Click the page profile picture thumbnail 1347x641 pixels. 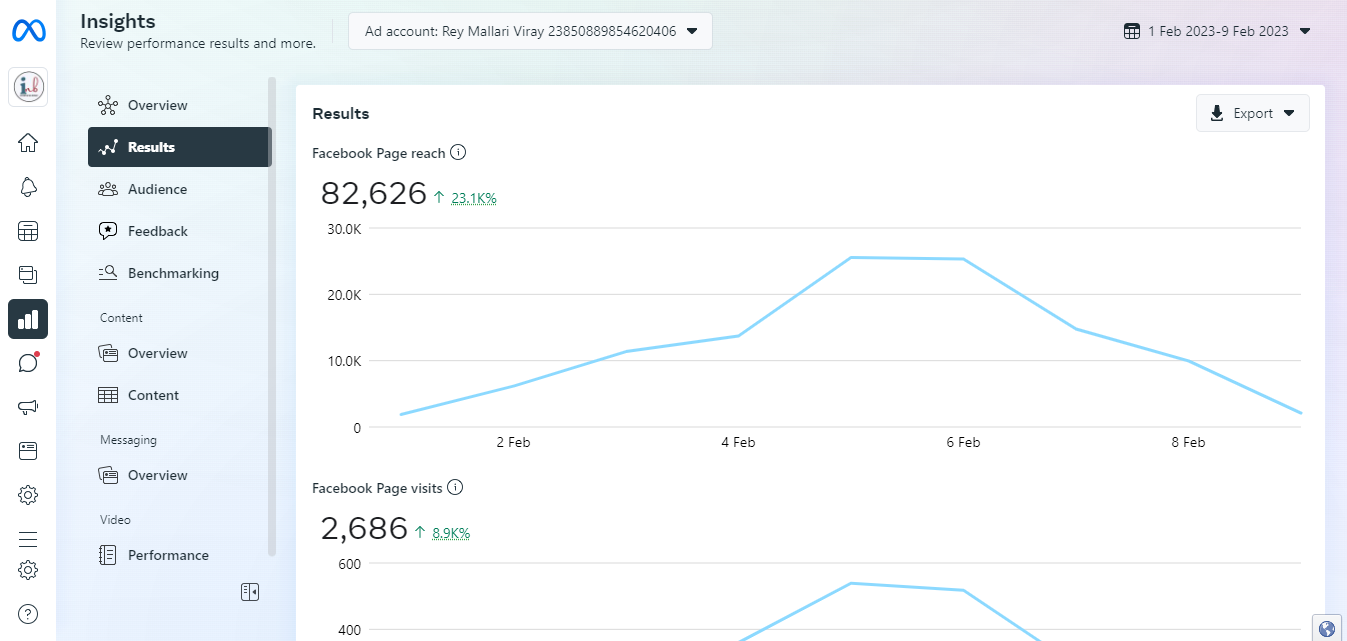click(28, 87)
